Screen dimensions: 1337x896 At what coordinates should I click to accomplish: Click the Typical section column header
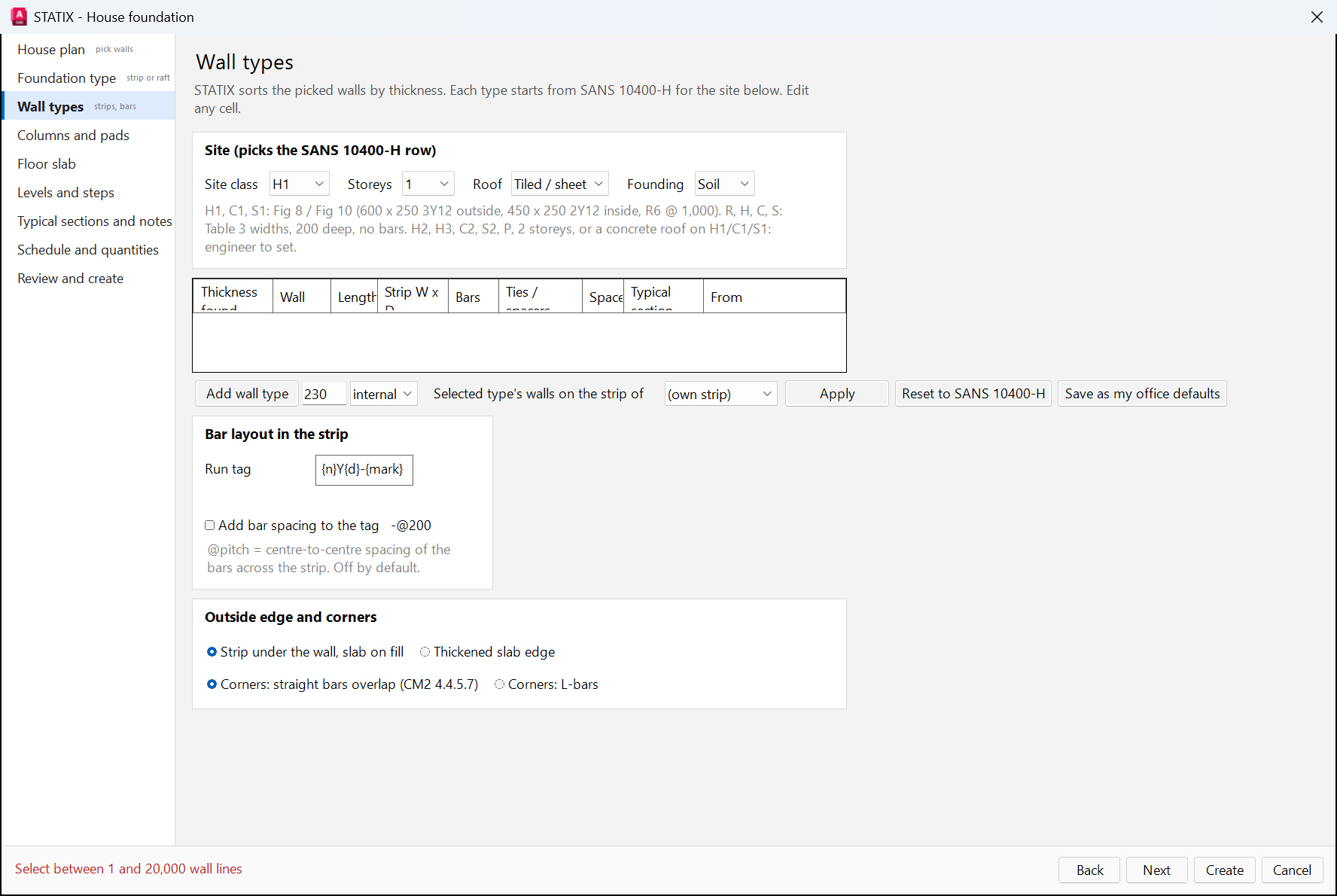(663, 296)
